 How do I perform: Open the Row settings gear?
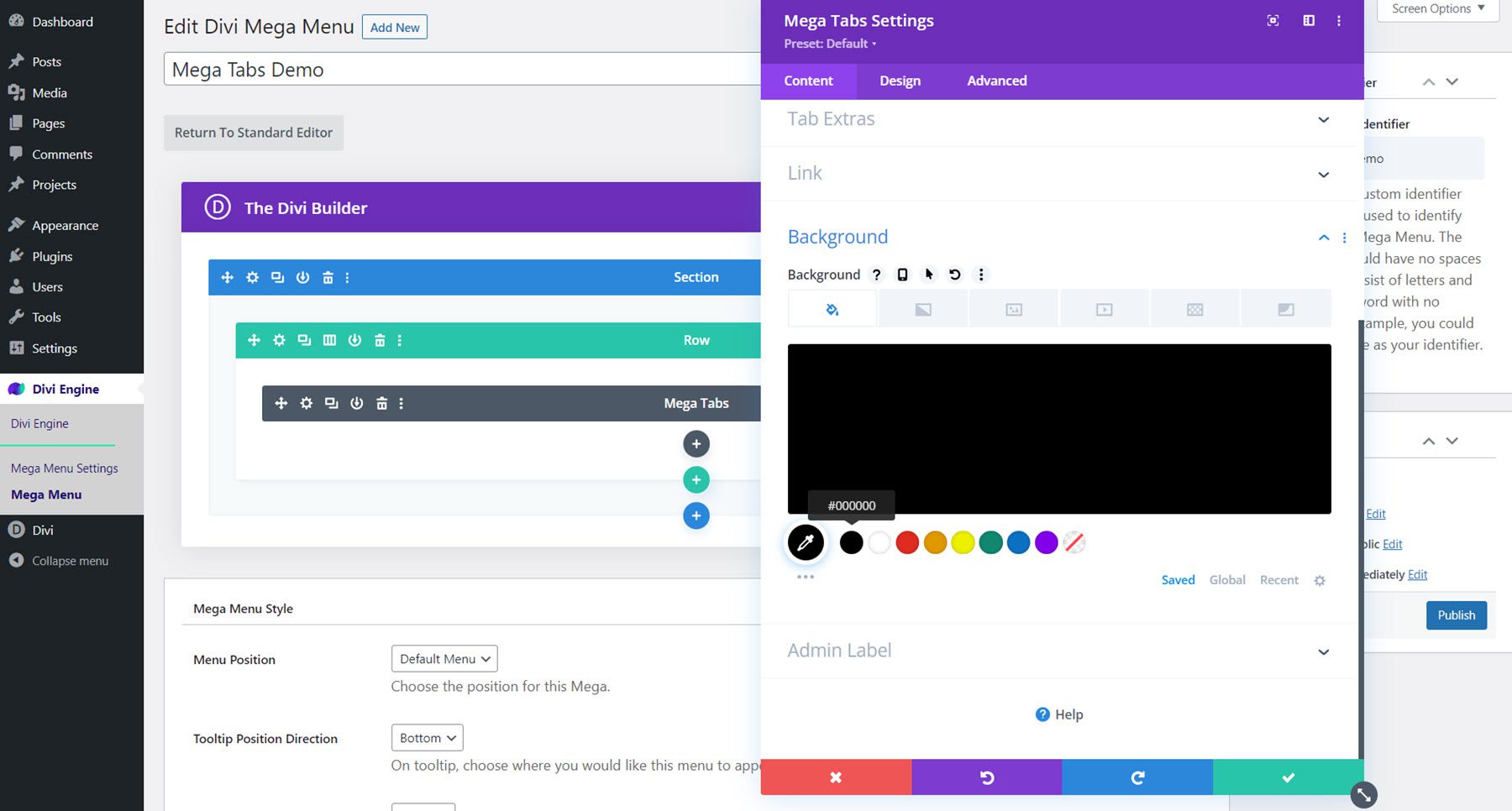279,340
